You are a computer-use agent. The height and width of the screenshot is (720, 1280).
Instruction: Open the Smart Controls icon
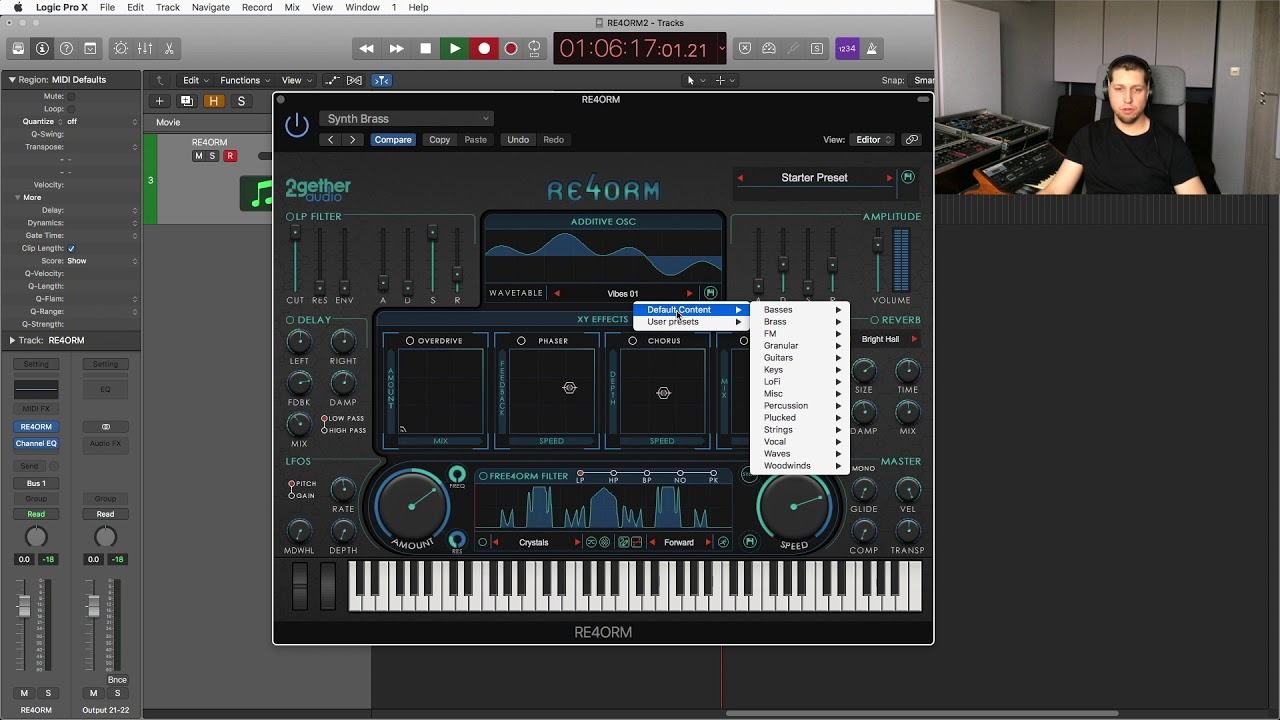pos(121,48)
